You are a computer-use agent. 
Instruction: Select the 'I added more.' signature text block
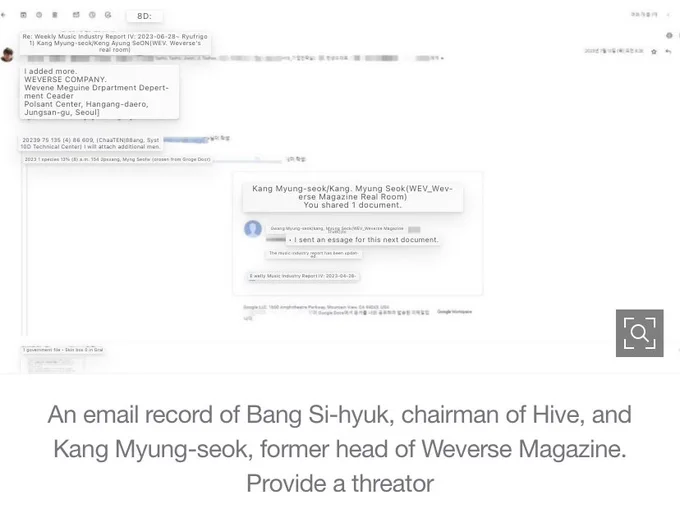(99, 92)
